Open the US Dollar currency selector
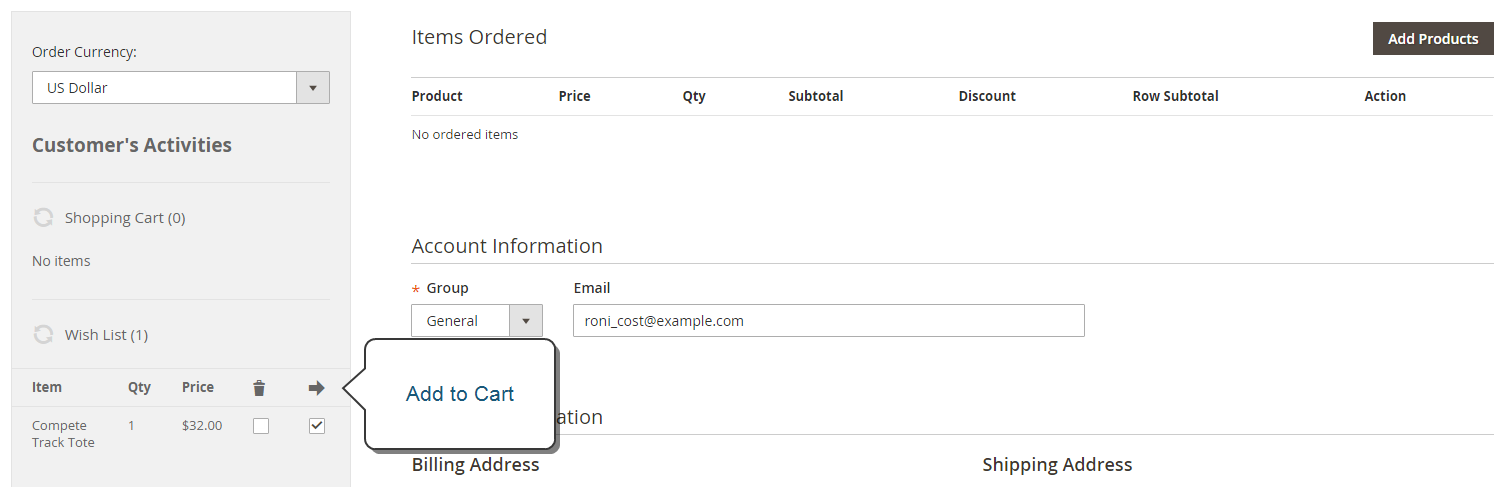Image resolution: width=1506 pixels, height=487 pixels. point(181,88)
